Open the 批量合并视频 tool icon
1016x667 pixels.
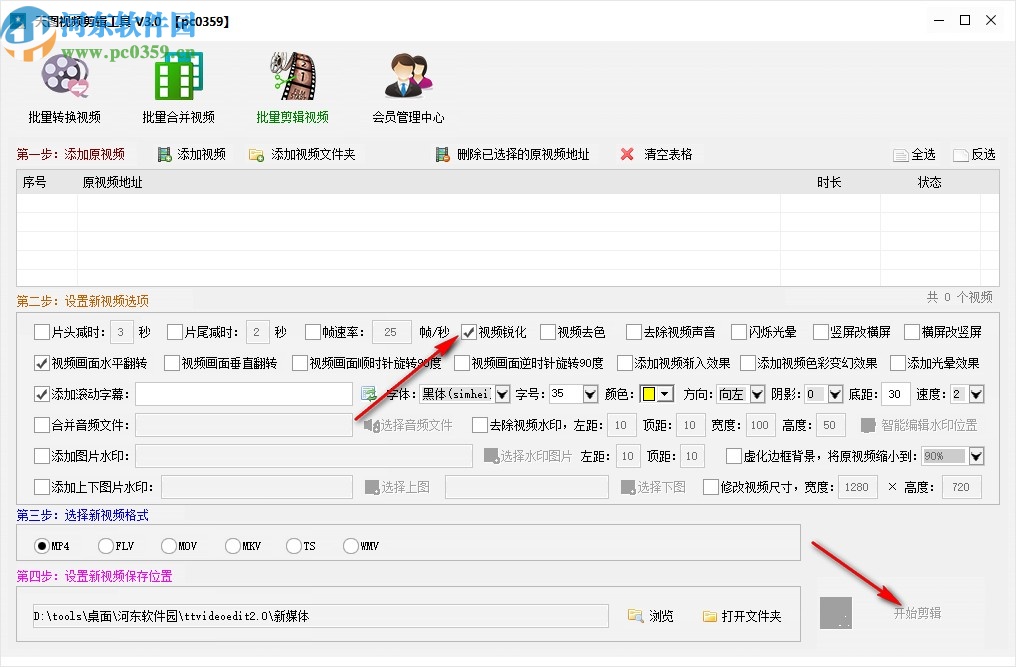(x=179, y=76)
